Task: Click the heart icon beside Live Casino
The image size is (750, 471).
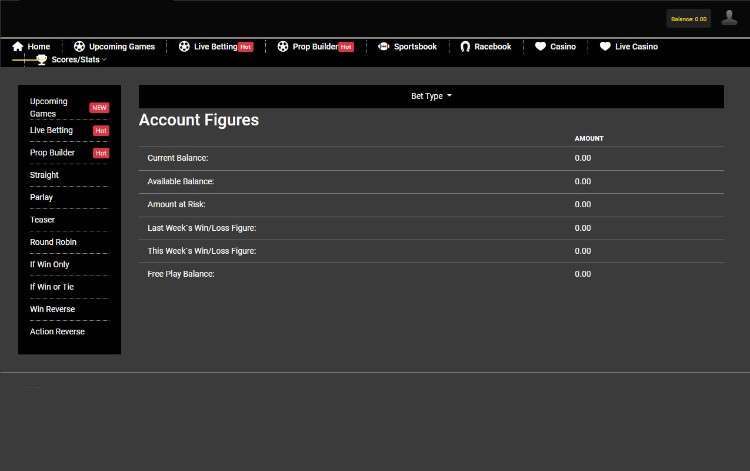Action: pyautogui.click(x=605, y=47)
